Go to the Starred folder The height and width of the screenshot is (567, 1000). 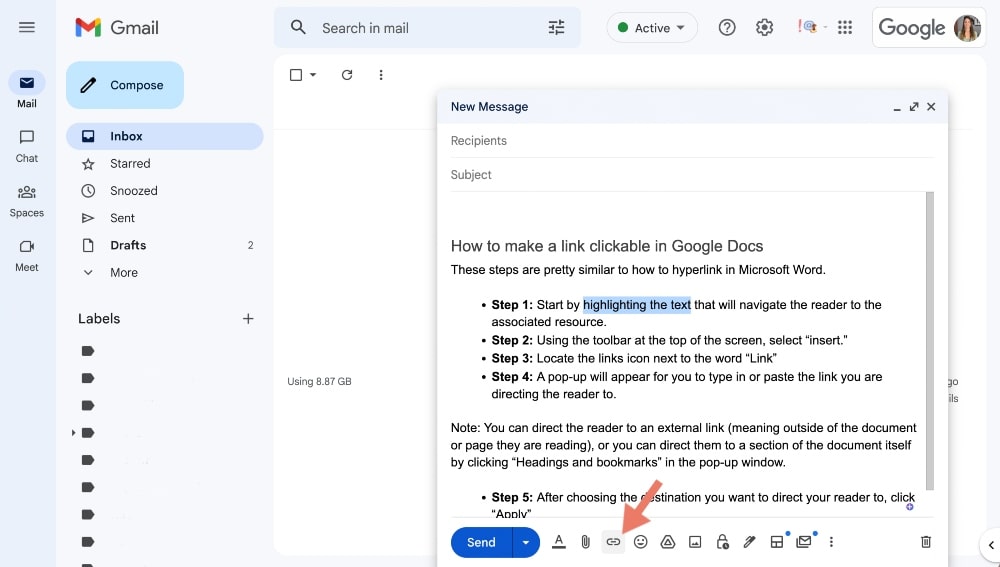[x=130, y=163]
